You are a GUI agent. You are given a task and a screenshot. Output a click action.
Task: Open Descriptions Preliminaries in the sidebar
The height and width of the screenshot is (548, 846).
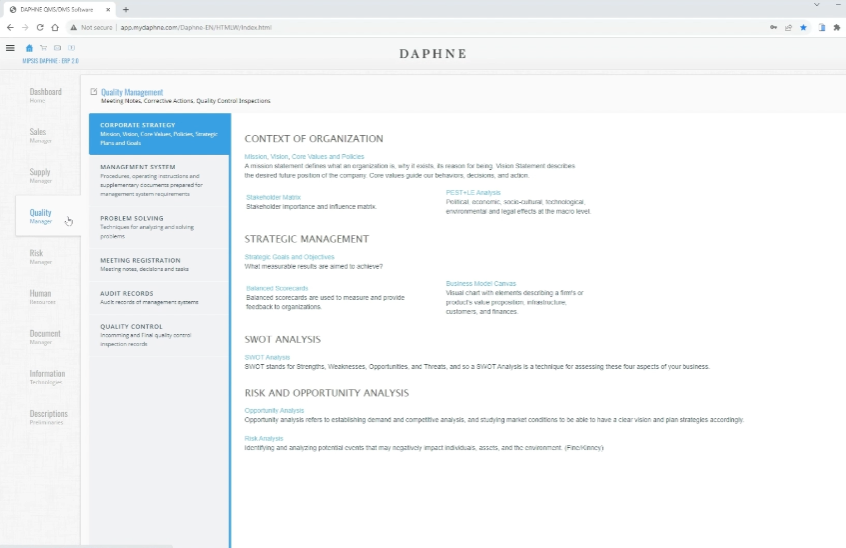pos(49,417)
